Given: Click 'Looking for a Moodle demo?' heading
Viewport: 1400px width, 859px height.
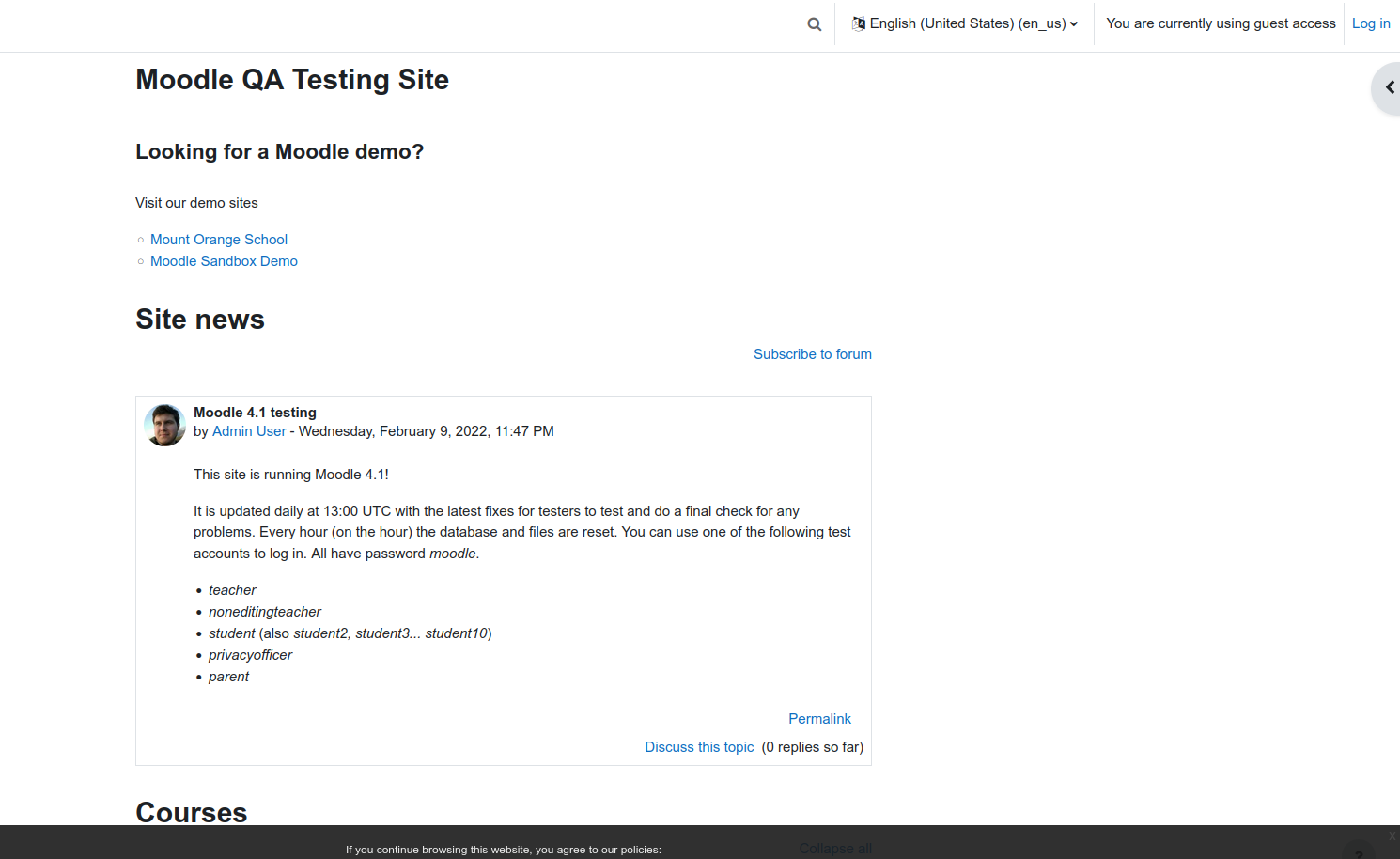Looking at the screenshot, I should click(x=280, y=152).
